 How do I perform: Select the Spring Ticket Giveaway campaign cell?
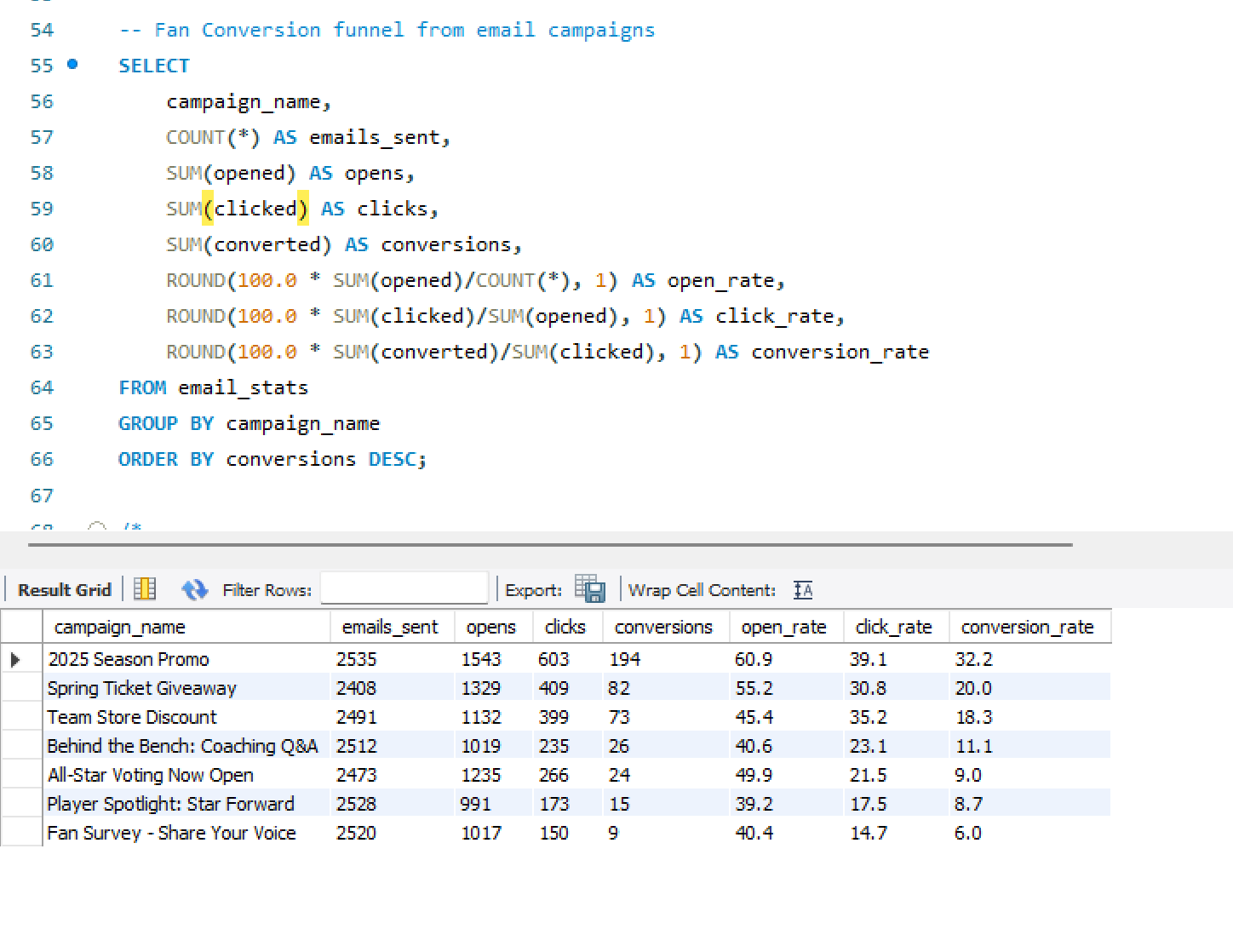(142, 689)
